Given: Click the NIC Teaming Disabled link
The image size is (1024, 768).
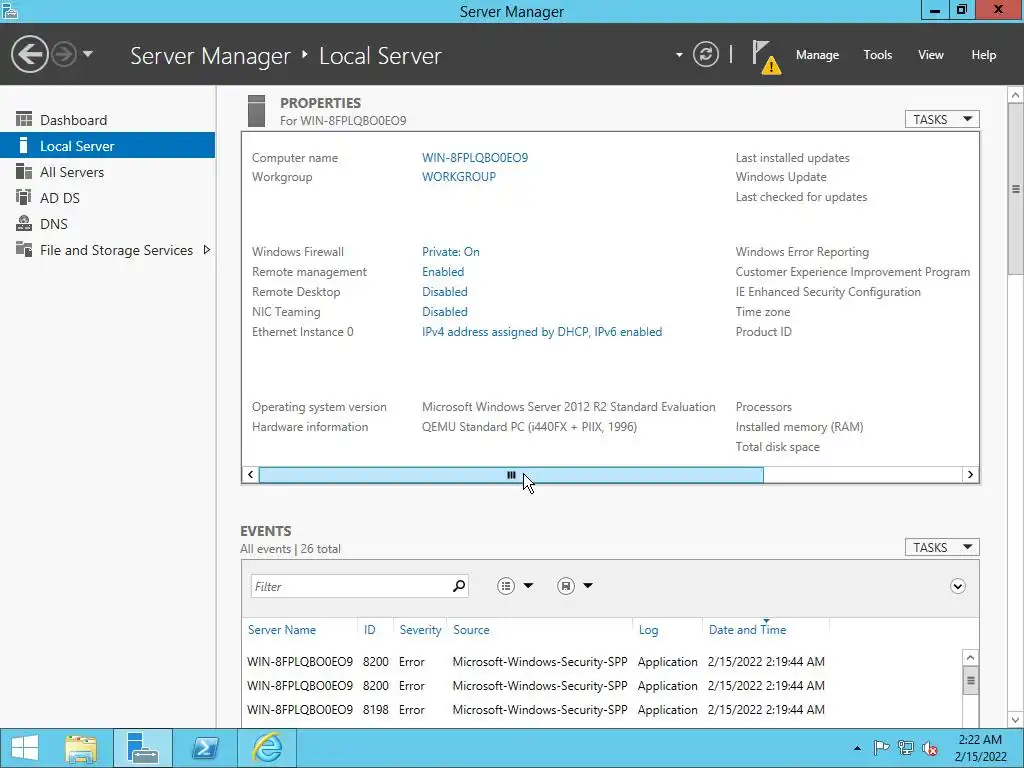Looking at the screenshot, I should tap(445, 312).
